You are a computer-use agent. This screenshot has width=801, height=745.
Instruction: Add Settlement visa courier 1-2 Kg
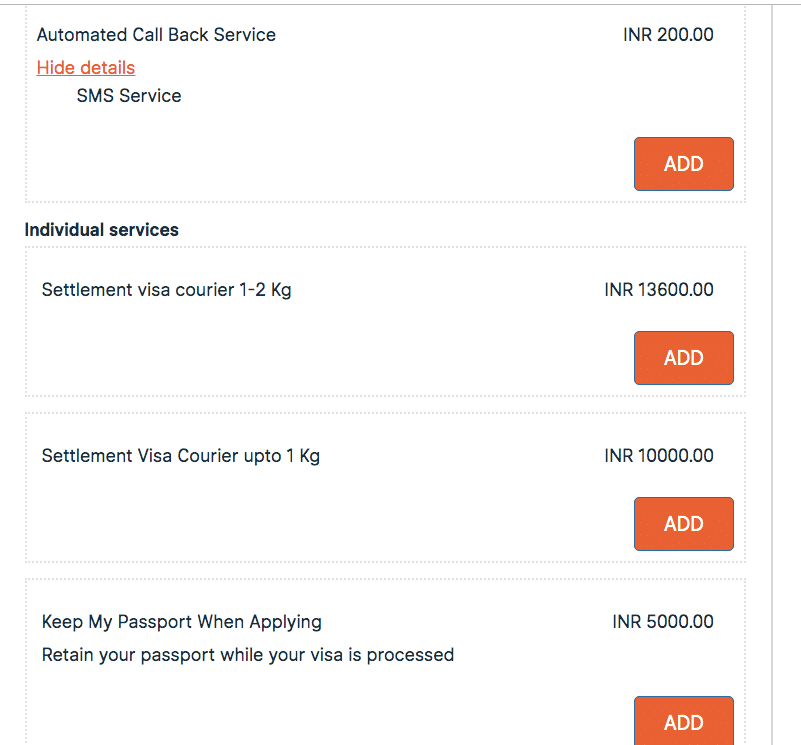click(683, 358)
